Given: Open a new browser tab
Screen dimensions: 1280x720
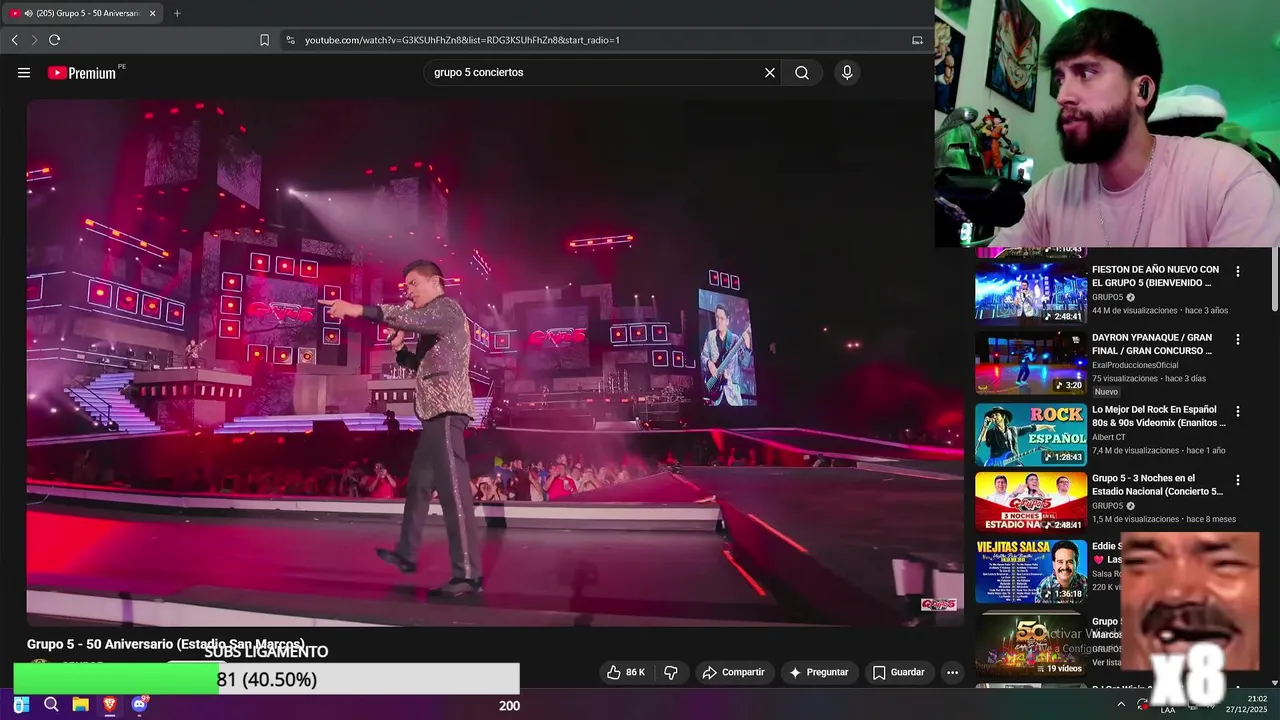Looking at the screenshot, I should pos(177,13).
